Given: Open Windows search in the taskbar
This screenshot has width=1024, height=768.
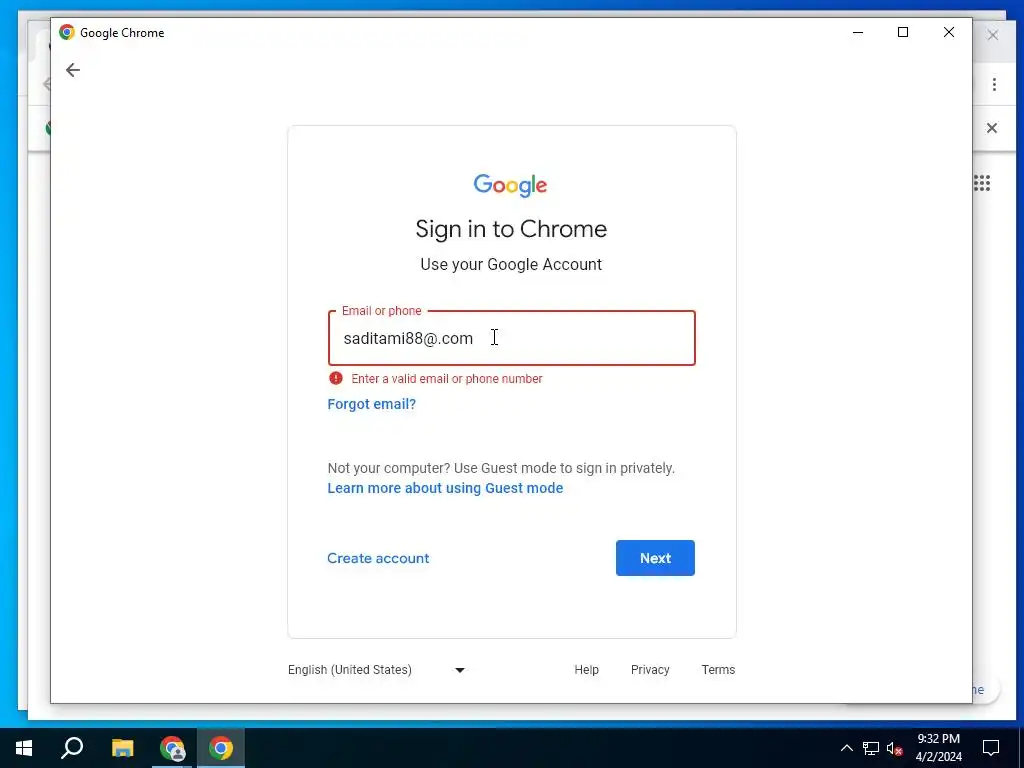Looking at the screenshot, I should (72, 748).
